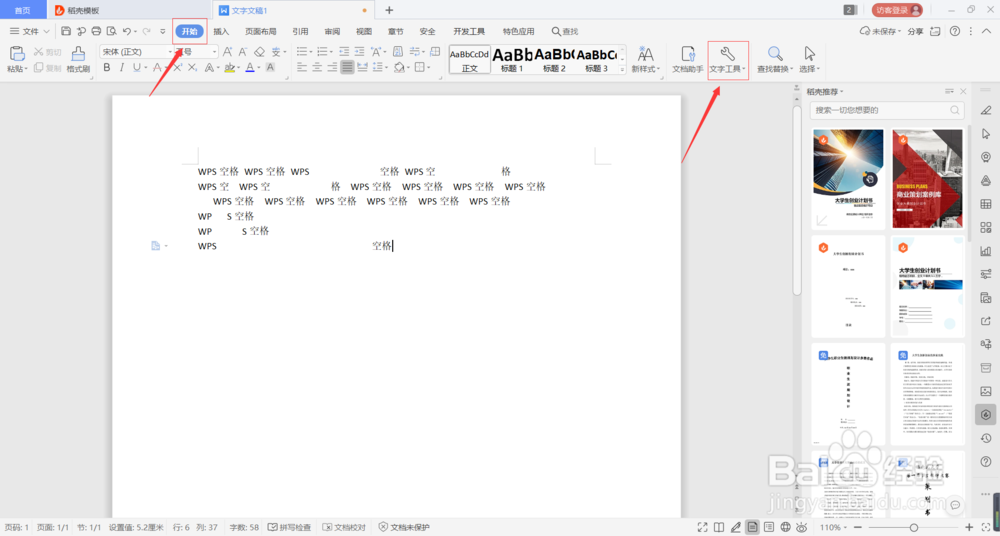Screen dimensions: 1000x536
Task: Open the Document Assistant (文档助手) tool
Action: click(x=688, y=59)
